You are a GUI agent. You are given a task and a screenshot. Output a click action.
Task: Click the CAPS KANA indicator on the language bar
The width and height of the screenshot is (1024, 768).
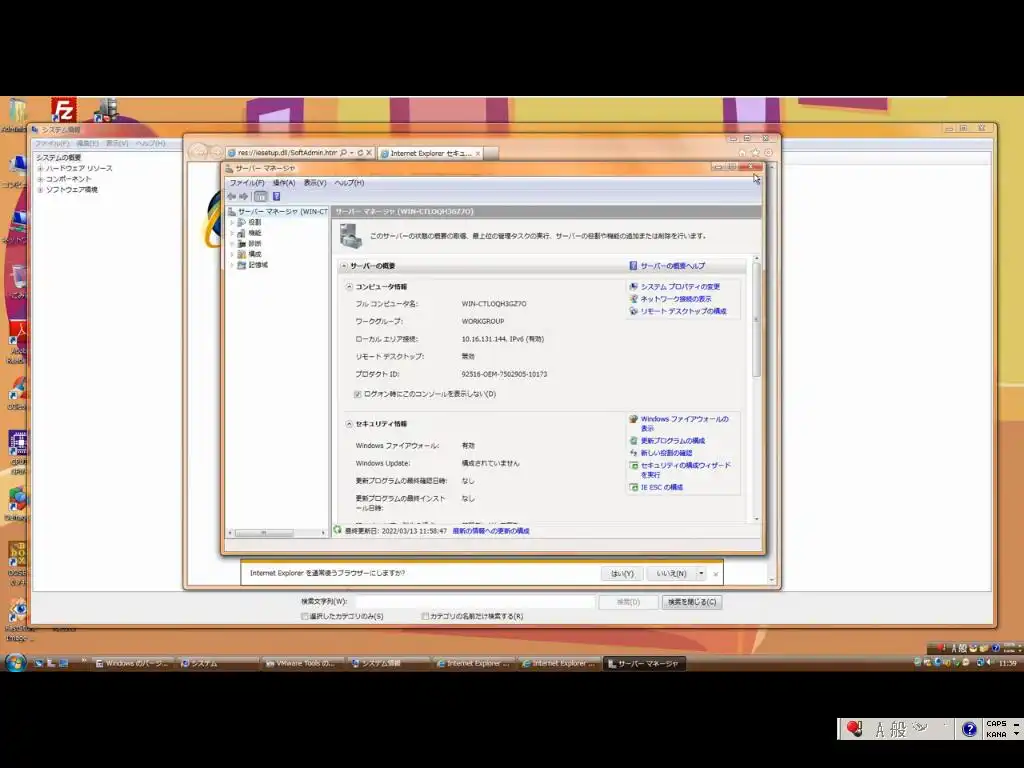point(996,729)
